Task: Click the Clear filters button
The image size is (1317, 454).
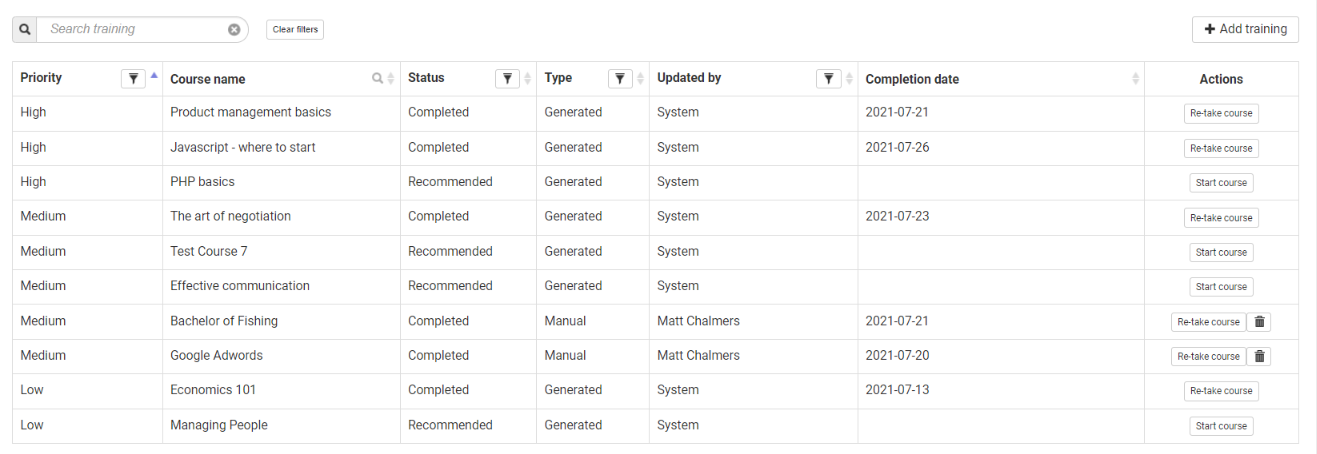Action: pos(295,29)
